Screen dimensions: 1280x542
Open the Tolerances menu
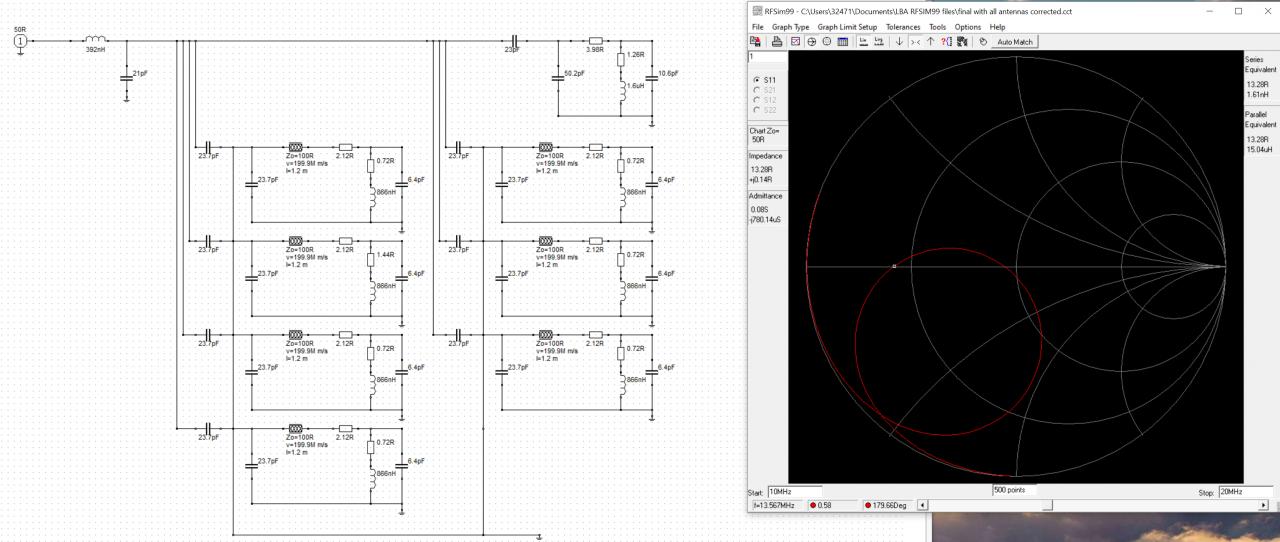903,27
